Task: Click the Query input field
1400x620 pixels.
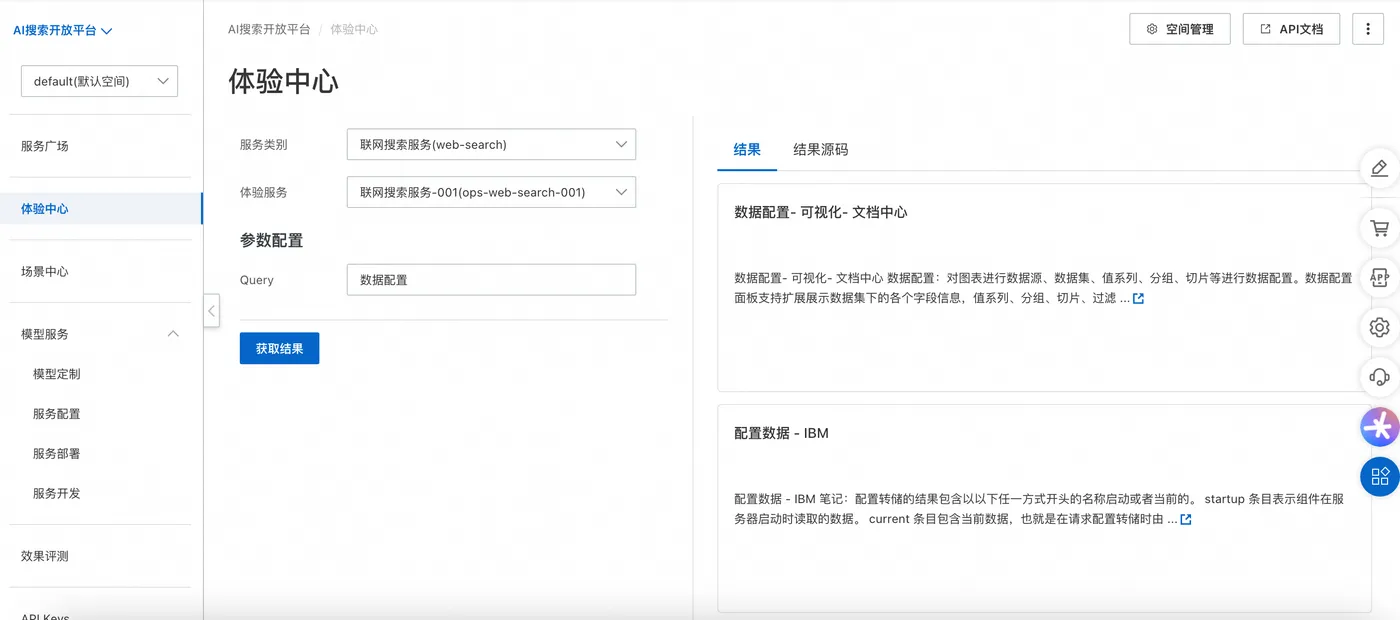Action: pyautogui.click(x=491, y=280)
